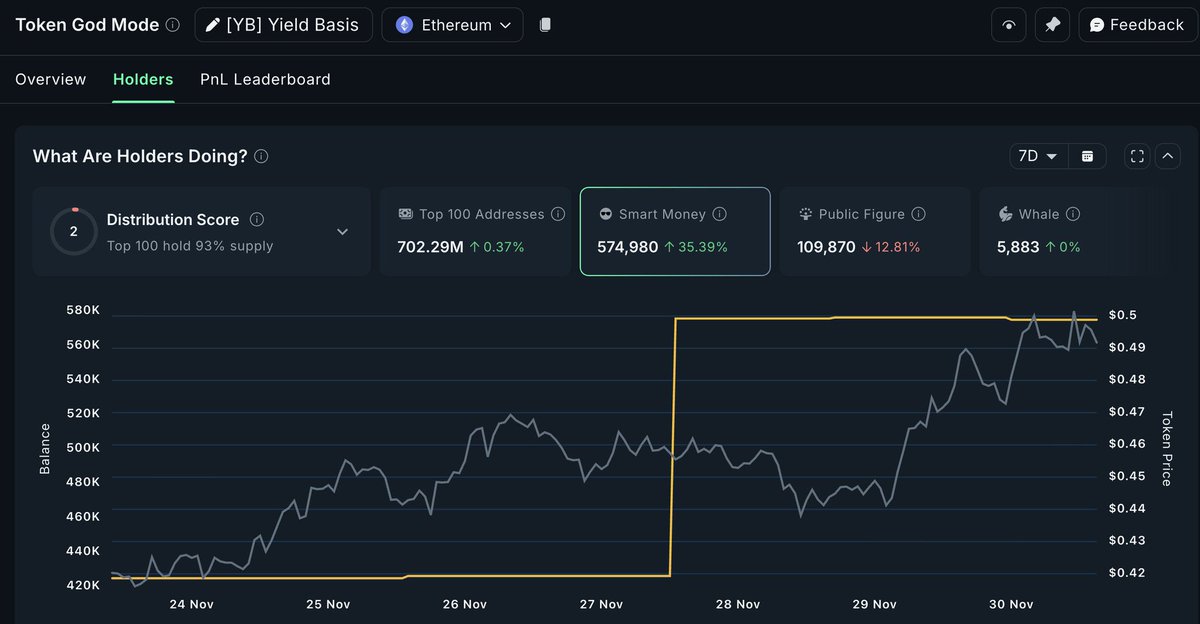Click the Whale info icon
1200x624 pixels.
pos(1073,214)
